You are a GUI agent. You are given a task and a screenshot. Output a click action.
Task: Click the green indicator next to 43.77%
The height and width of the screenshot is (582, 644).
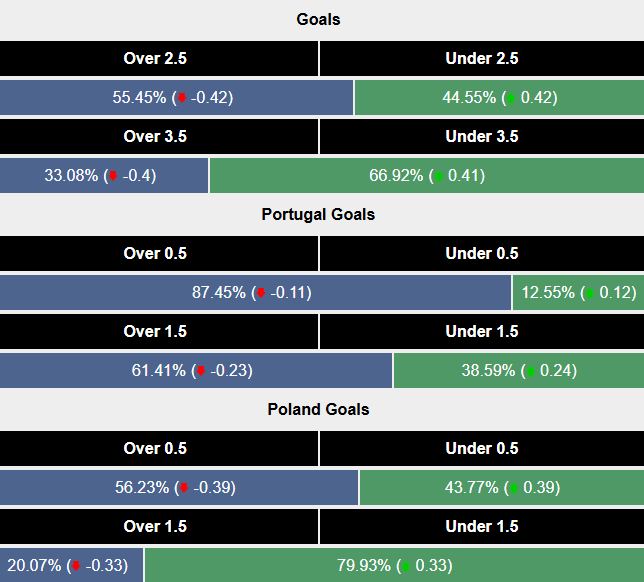point(512,489)
